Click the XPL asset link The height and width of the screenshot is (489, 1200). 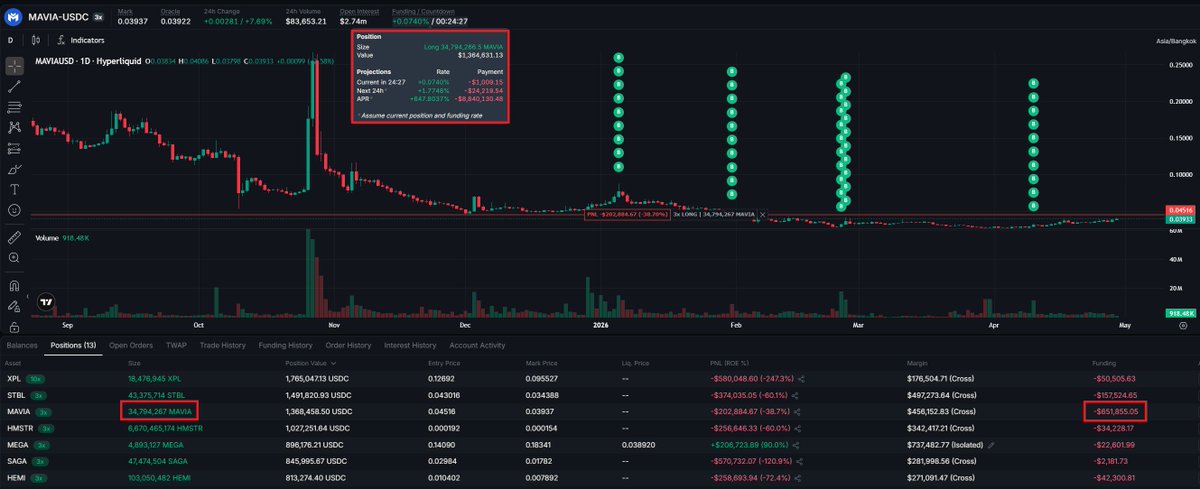(13, 380)
